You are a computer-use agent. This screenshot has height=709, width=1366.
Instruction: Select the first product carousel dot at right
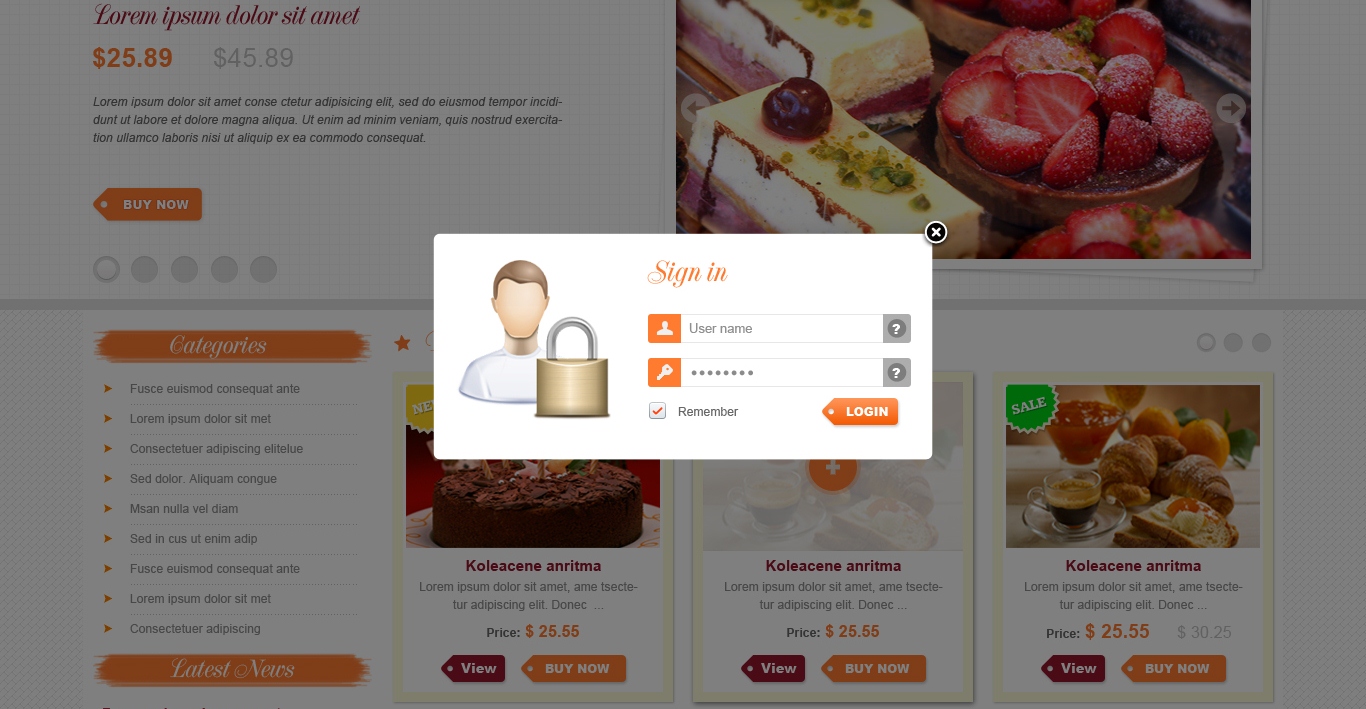pos(1206,343)
